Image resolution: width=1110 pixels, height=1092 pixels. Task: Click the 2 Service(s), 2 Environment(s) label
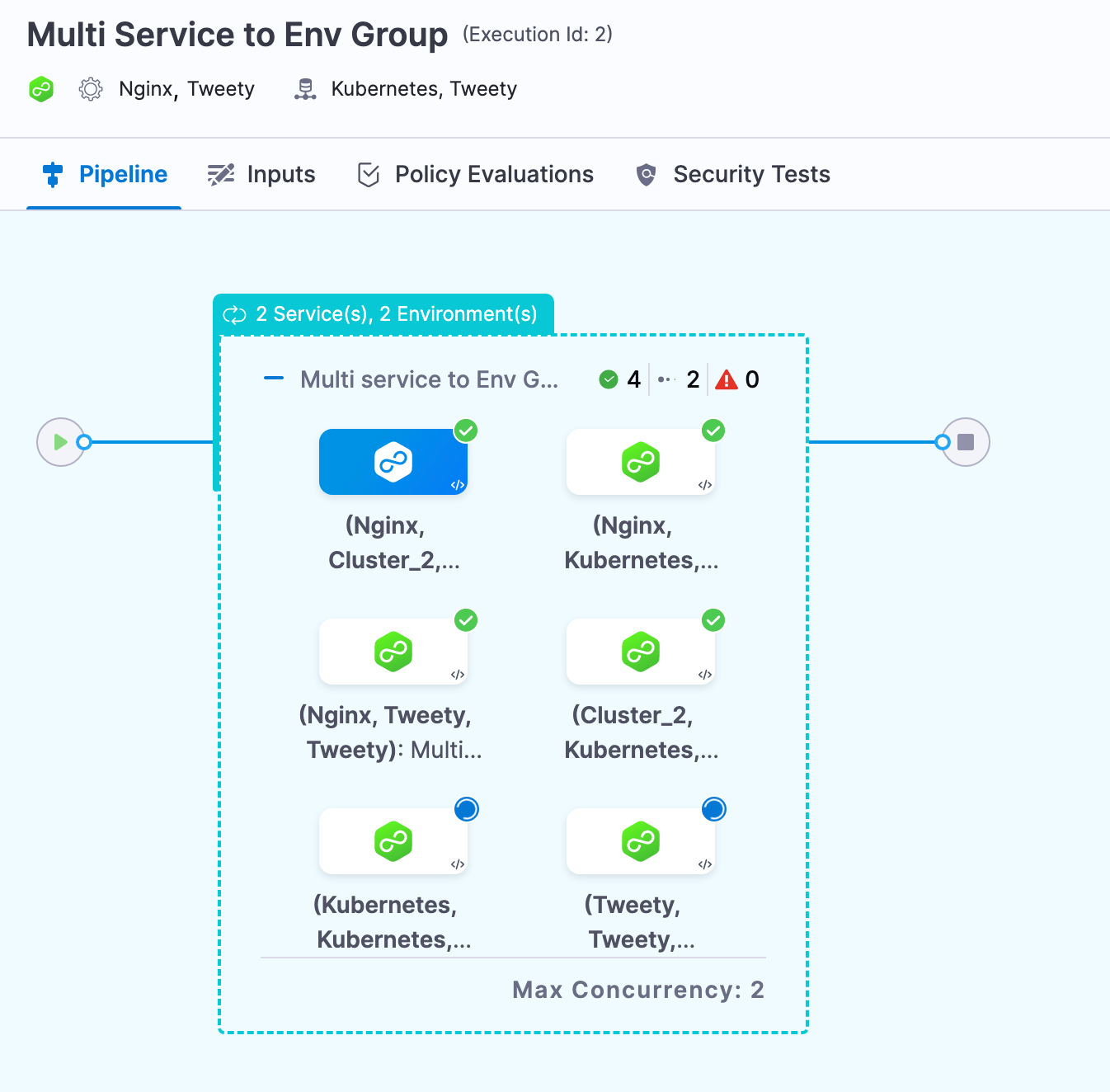pos(383,314)
